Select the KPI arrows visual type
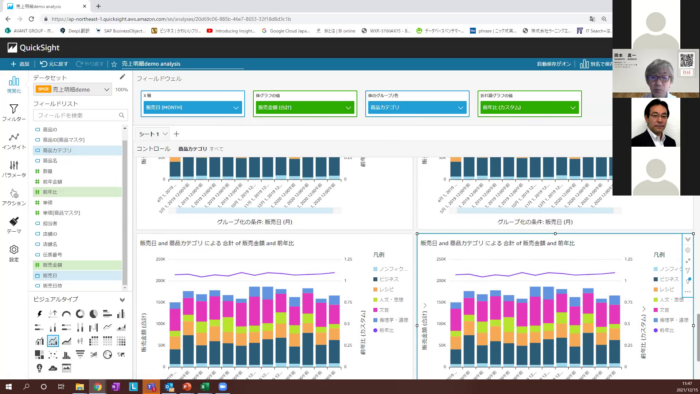Screen dimensions: 700x394 tap(53, 314)
